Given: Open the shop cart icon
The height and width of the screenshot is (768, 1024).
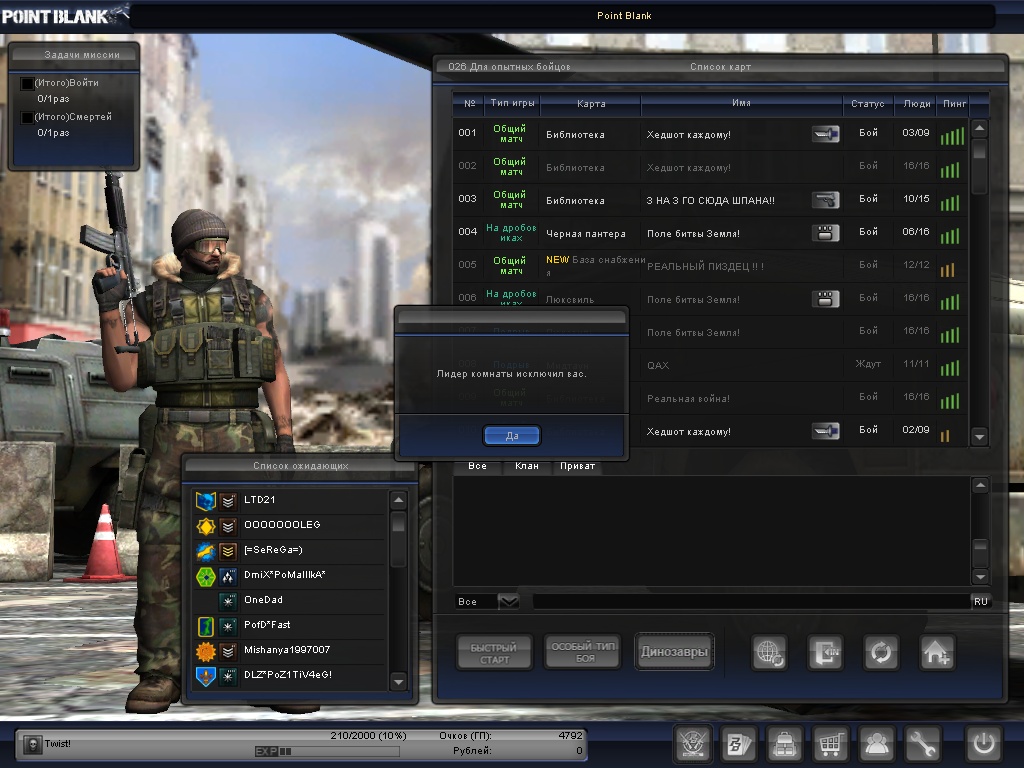Looking at the screenshot, I should tap(830, 744).
